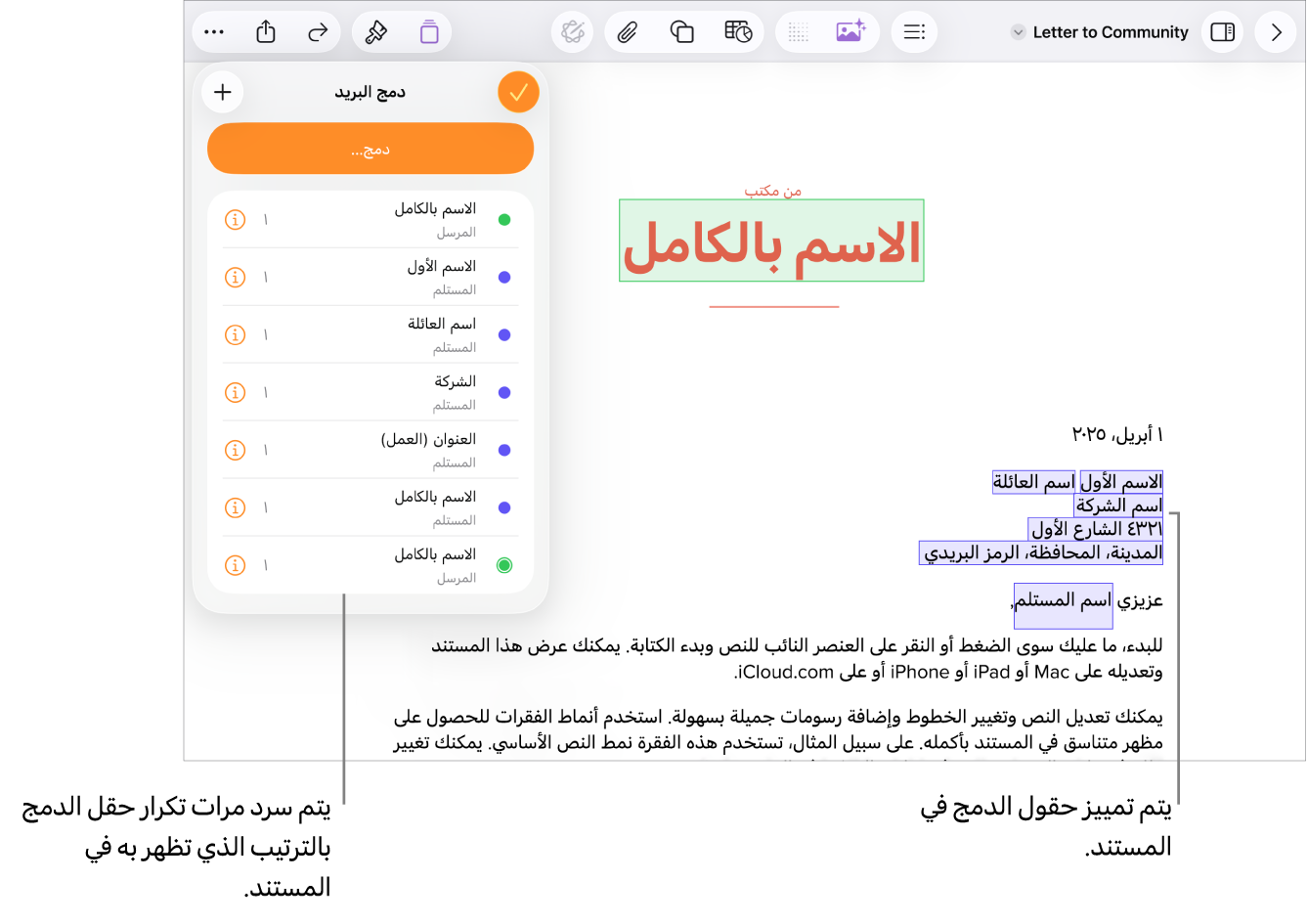Open the Shapes insert icon

[x=681, y=32]
